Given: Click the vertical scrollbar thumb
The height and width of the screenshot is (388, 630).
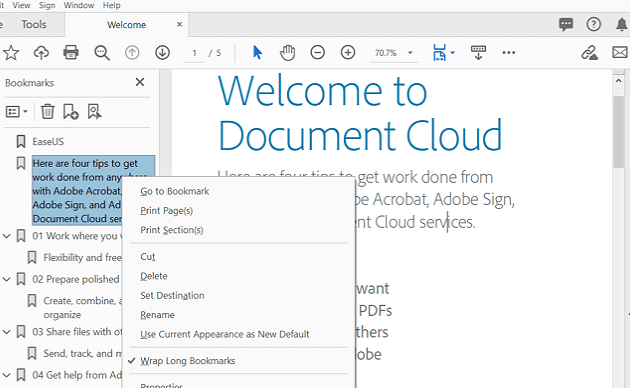Looking at the screenshot, I should click(618, 132).
